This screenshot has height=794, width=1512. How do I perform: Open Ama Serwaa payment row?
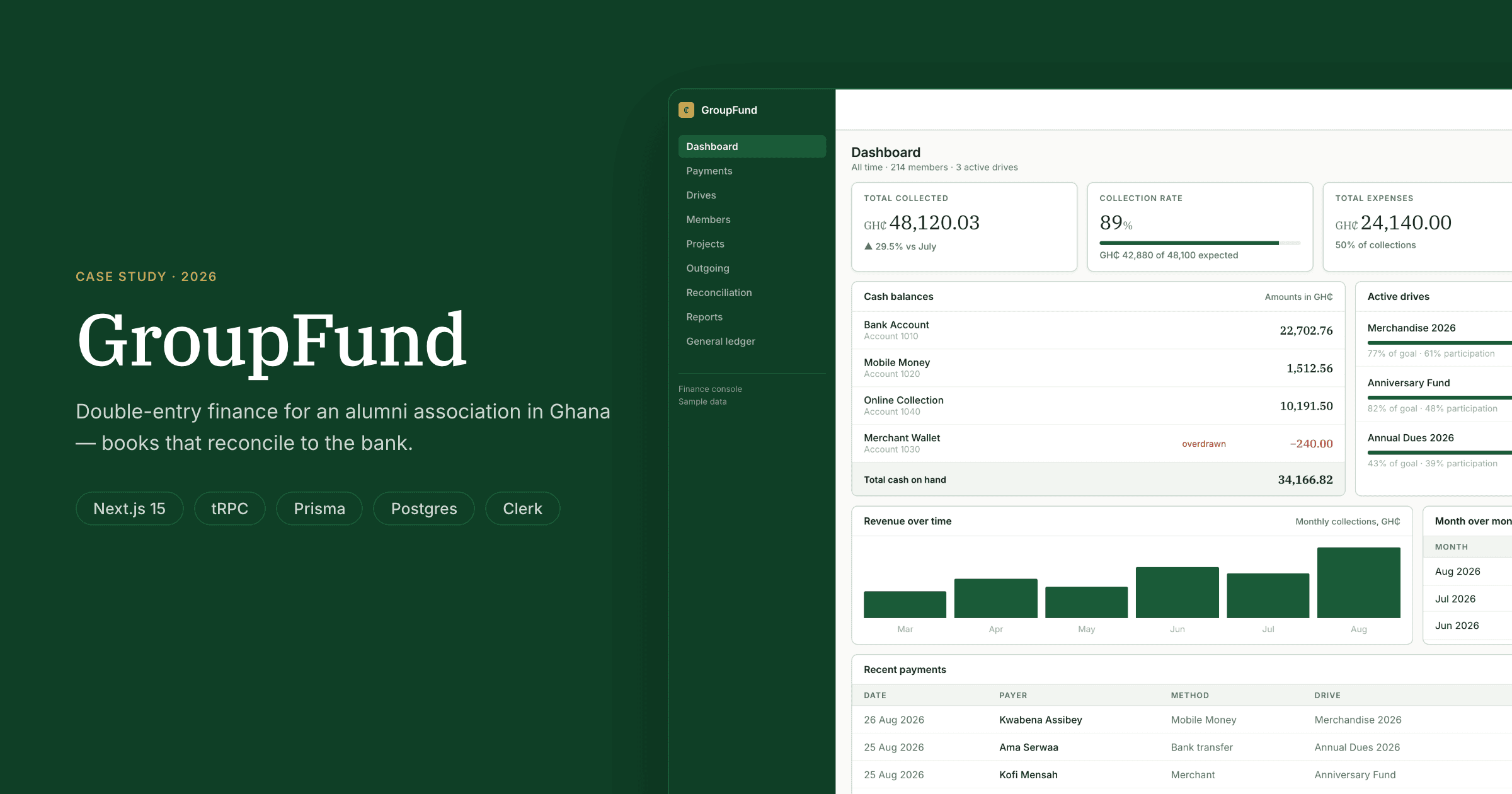click(x=1182, y=747)
